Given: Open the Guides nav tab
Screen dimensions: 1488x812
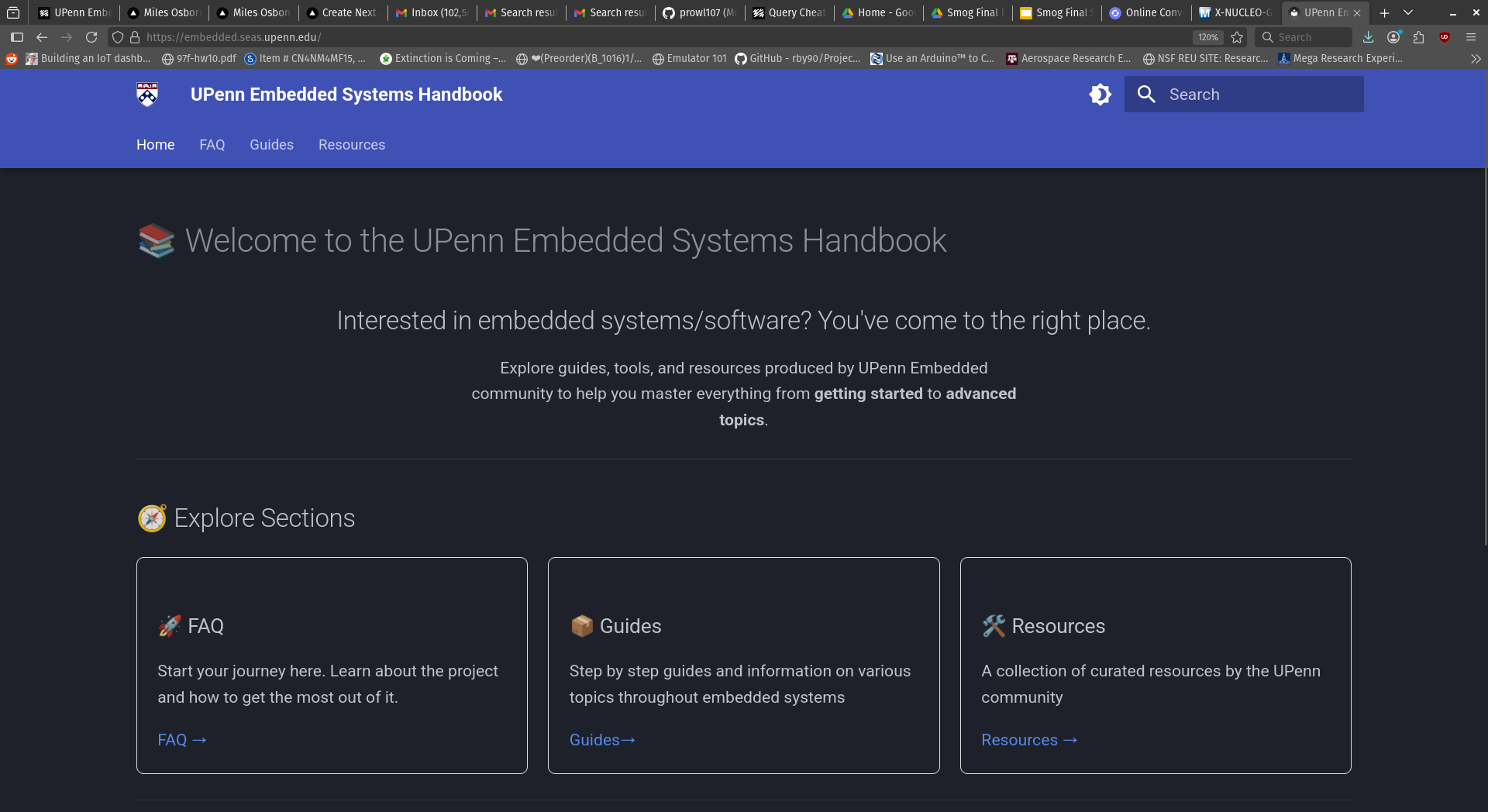Looking at the screenshot, I should 271,145.
